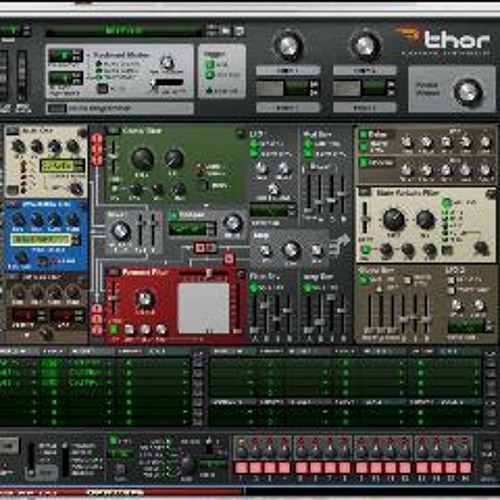Screen dimensions: 500x500
Task: Open the Formant Filter type selector arrow
Action: [113, 272]
